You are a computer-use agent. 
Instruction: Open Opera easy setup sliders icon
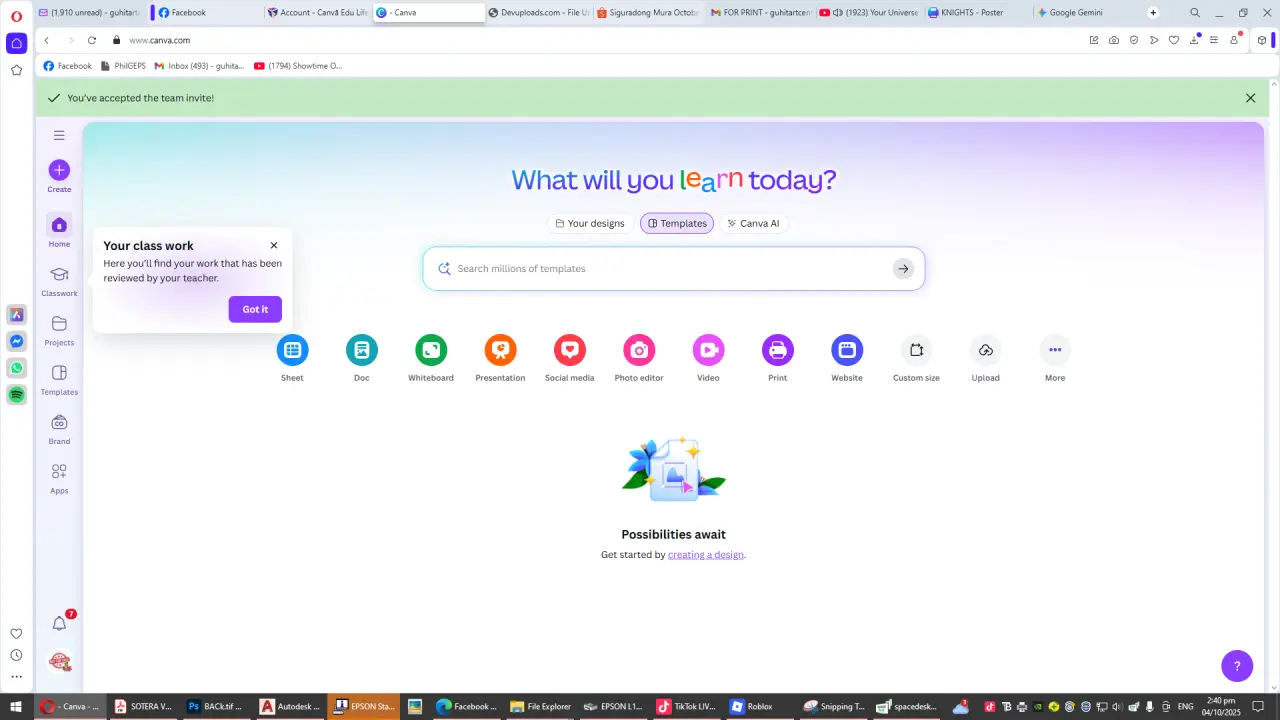1214,40
